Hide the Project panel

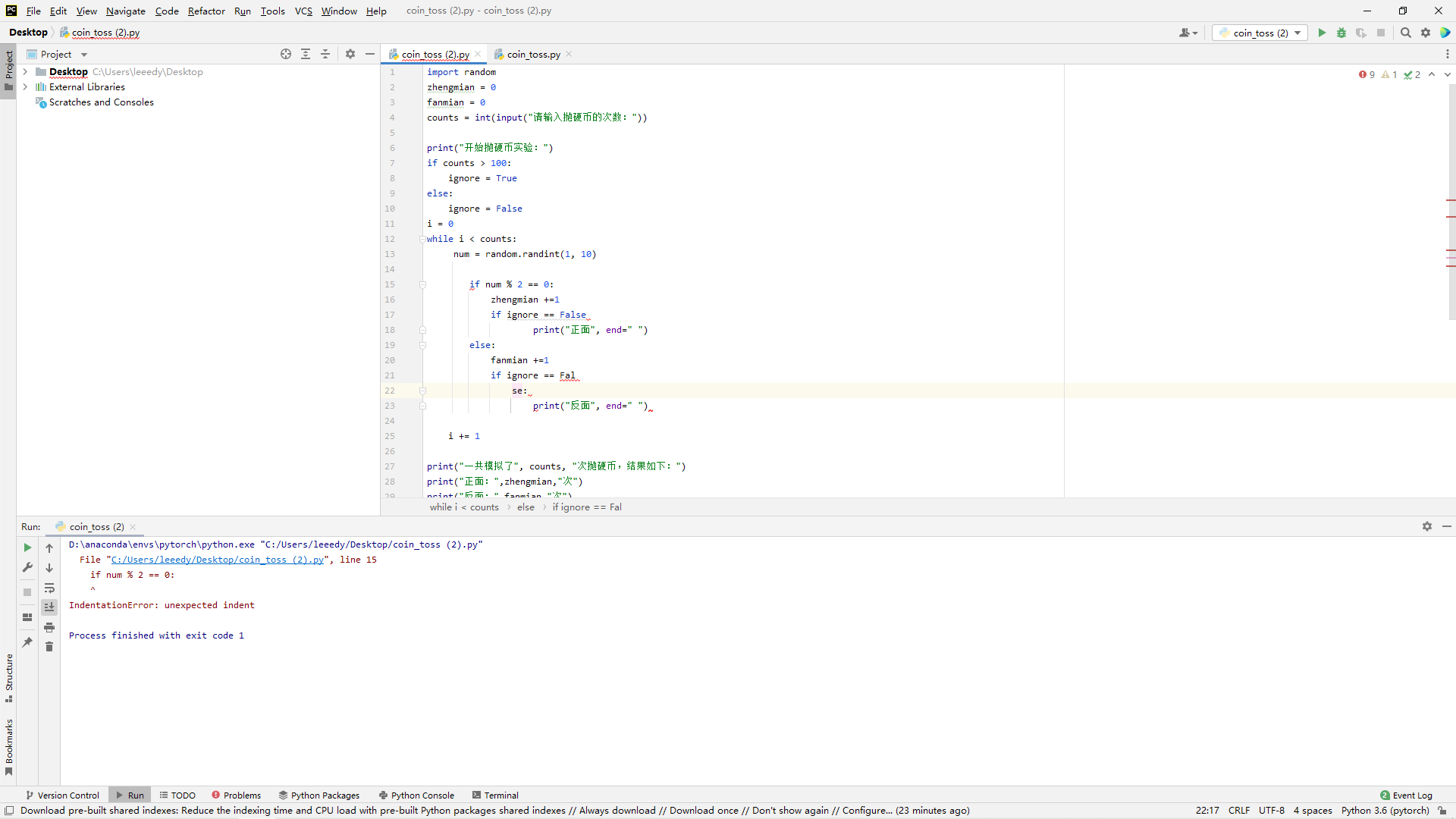click(370, 54)
